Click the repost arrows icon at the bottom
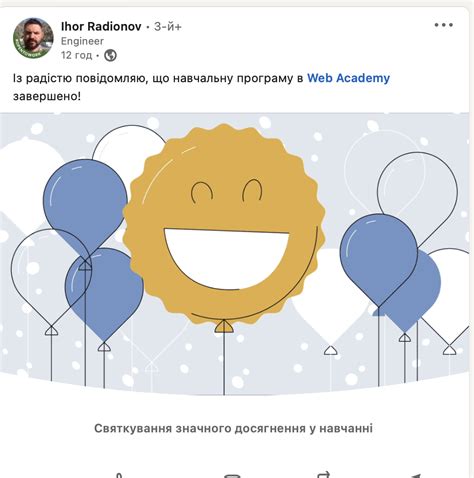 click(324, 475)
